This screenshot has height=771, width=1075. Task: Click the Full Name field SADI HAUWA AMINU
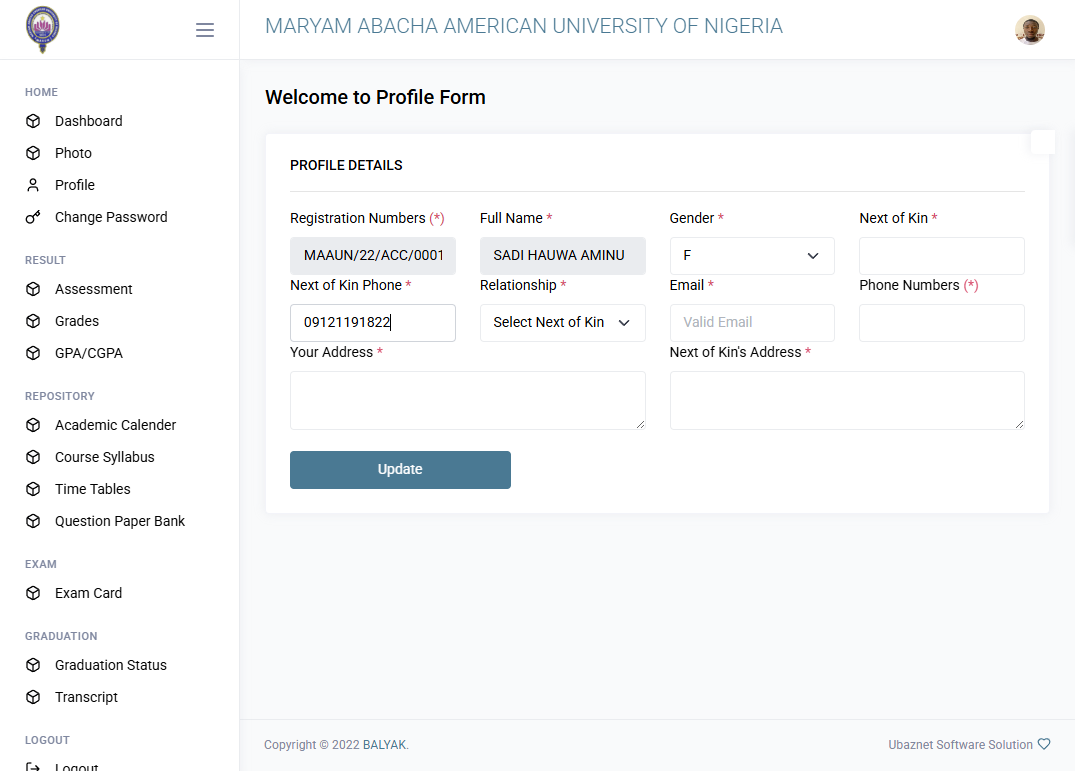562,256
